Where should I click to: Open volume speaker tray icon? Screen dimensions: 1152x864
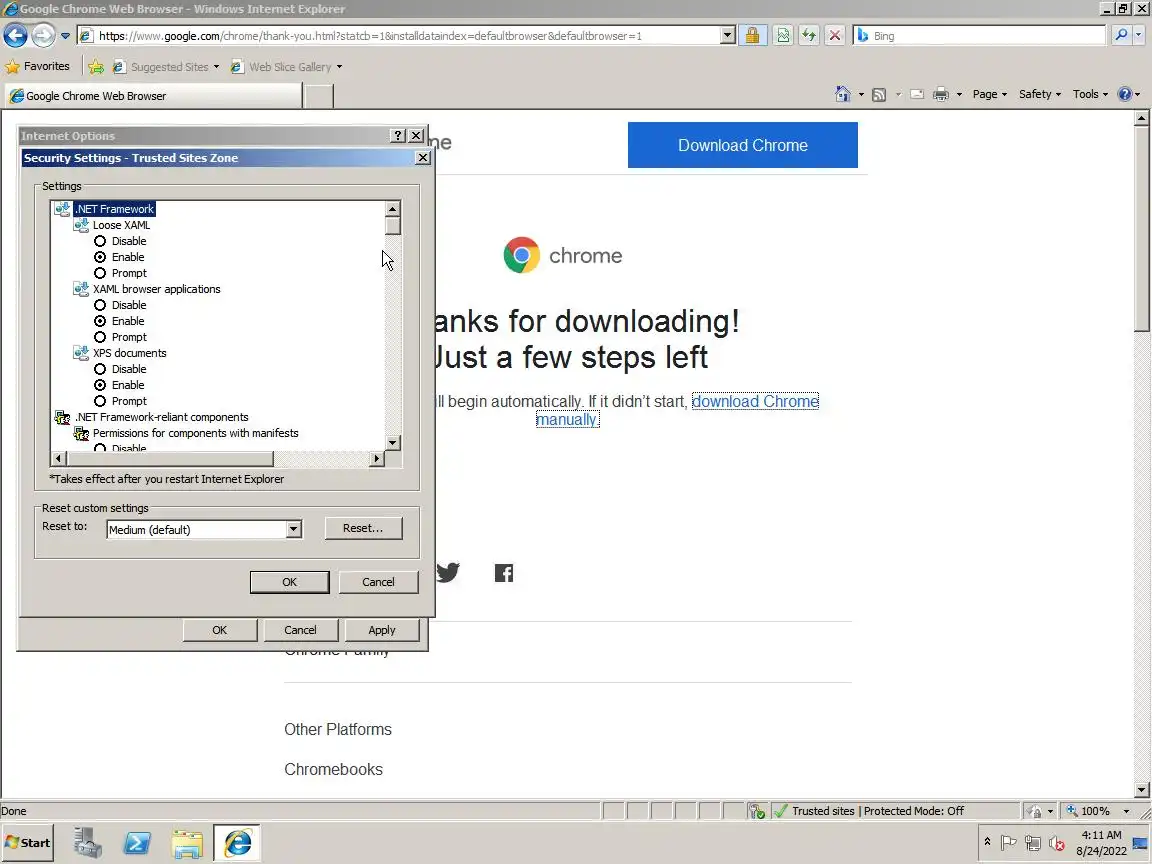pos(1057,843)
